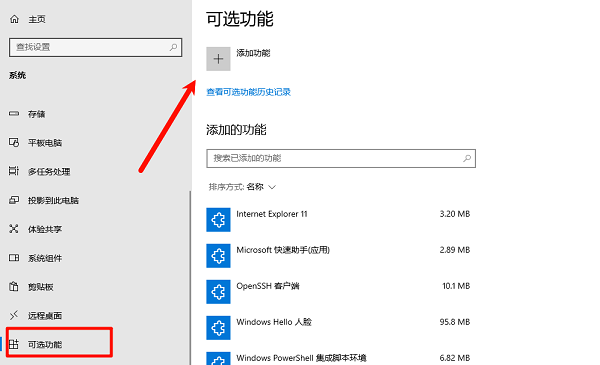Screen dimensions: 600x365
Task: Click Microsoft 快速助手(应用) name text
Action: click(x=283, y=250)
